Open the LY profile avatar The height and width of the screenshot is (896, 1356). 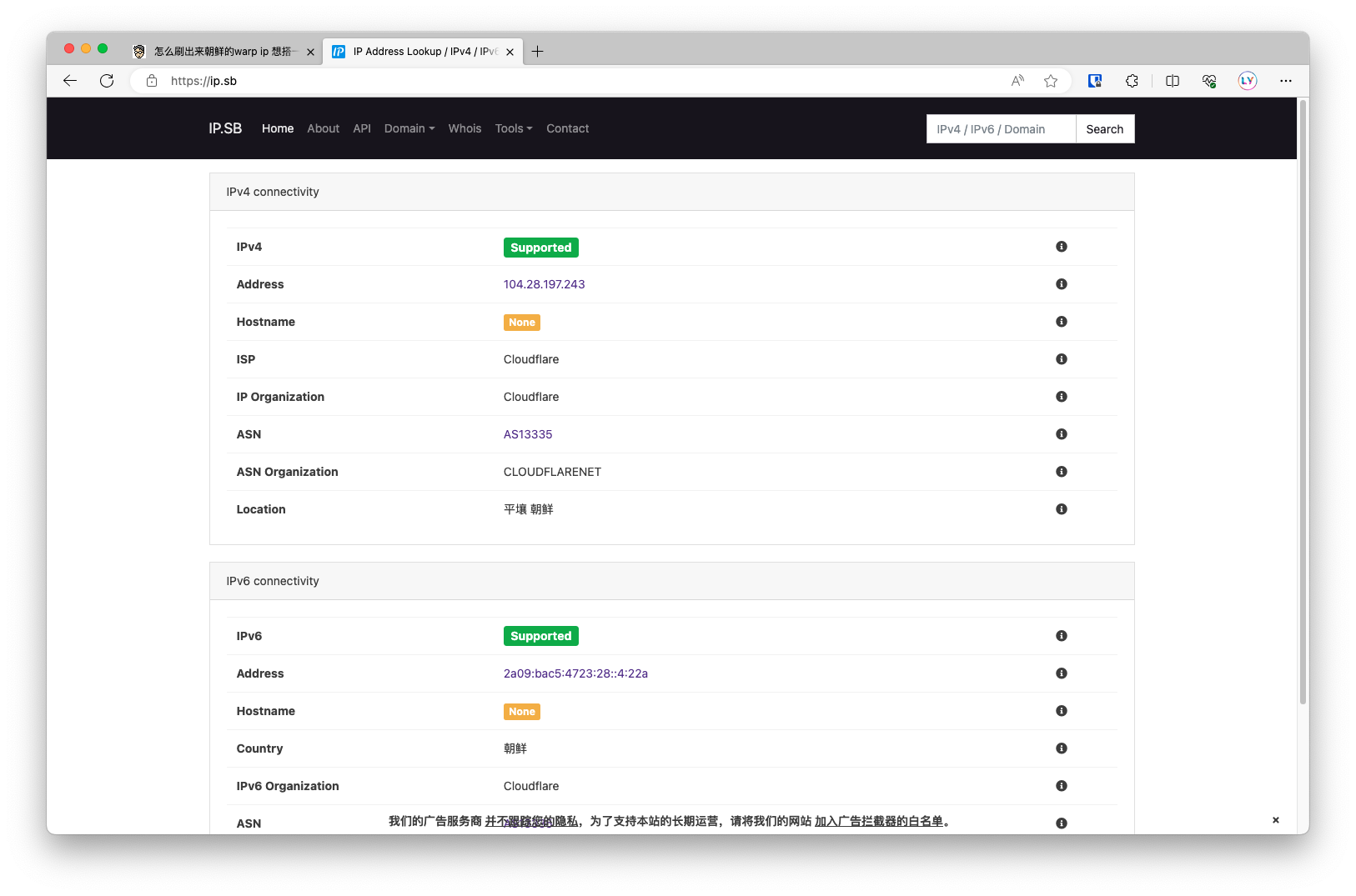click(x=1248, y=81)
